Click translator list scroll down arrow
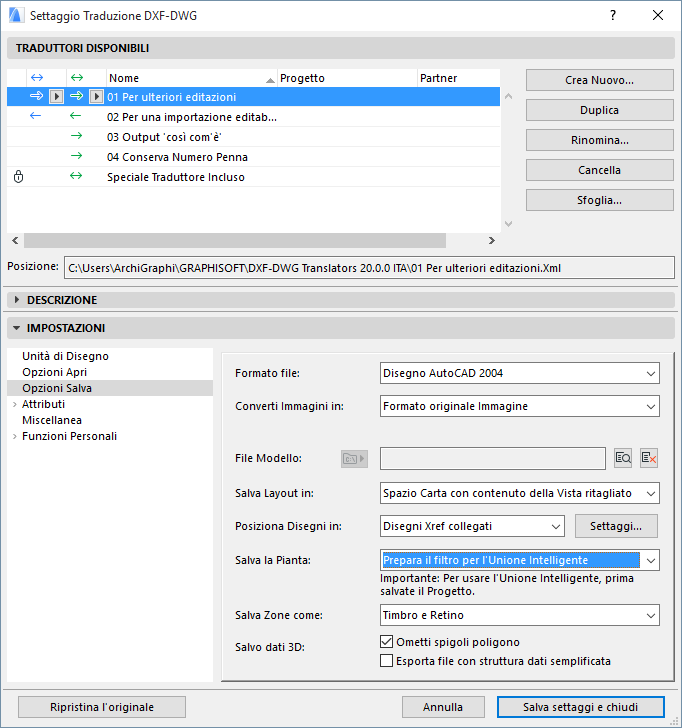682x728 pixels. pos(508,224)
